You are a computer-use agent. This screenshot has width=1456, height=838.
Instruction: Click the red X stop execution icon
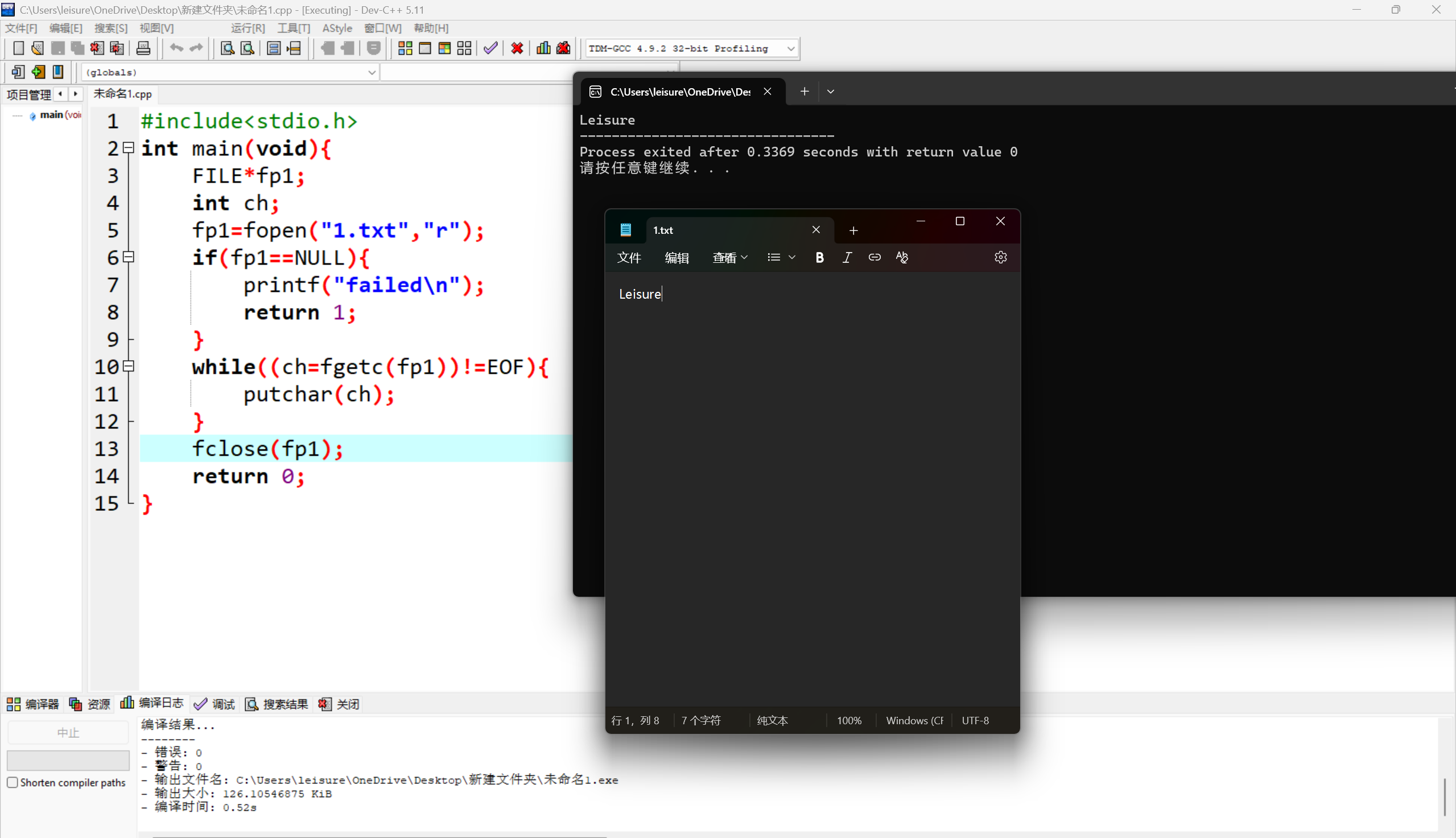pos(517,48)
